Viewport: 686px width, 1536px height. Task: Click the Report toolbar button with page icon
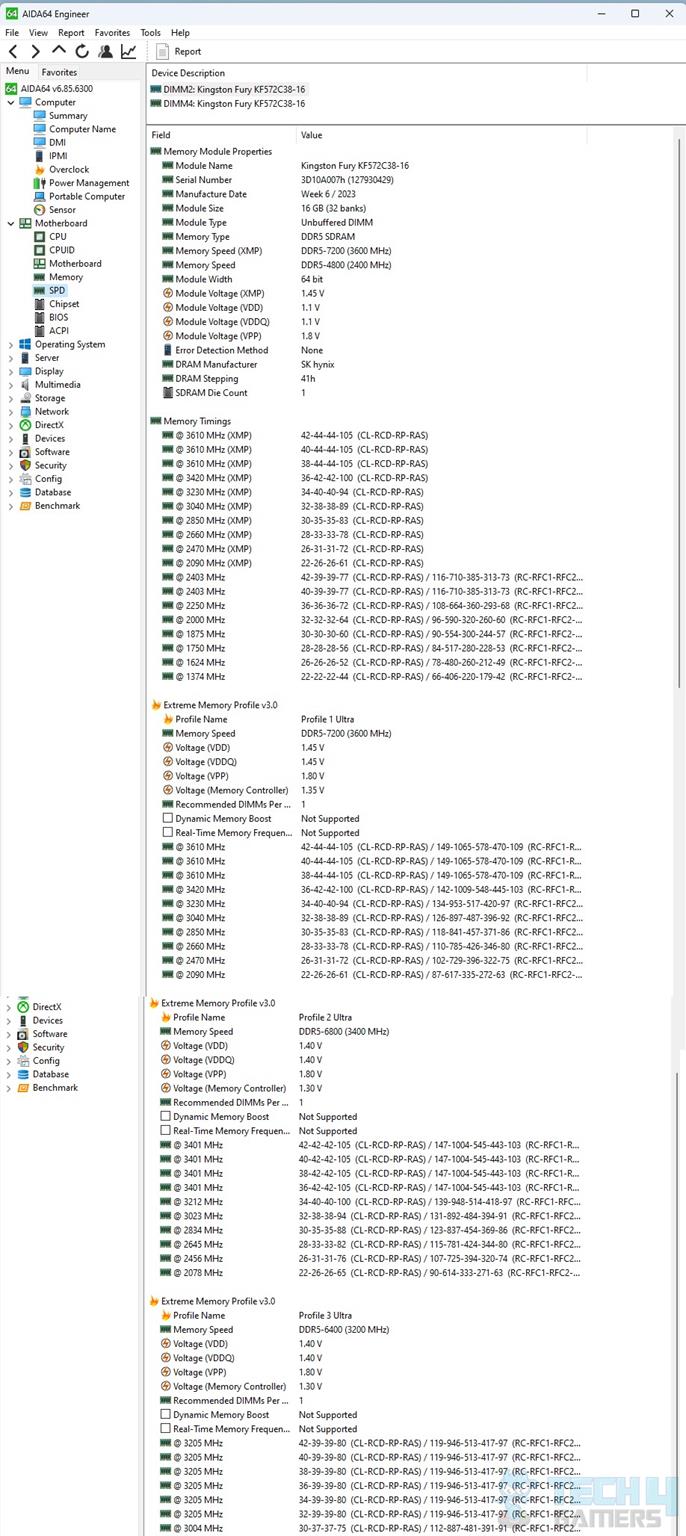(x=179, y=51)
